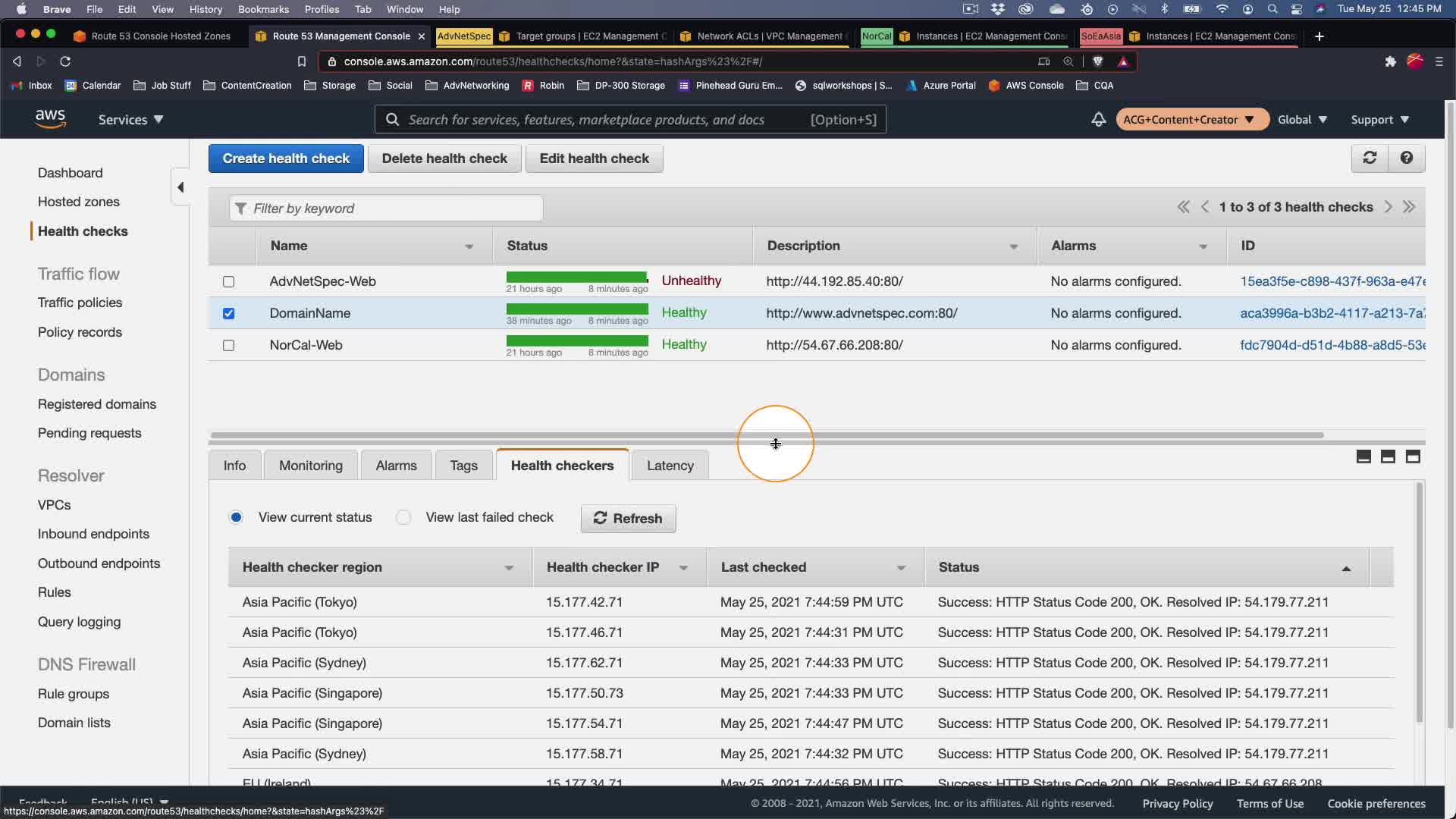The image size is (1456, 819).
Task: Minimize the details pane layout icon
Action: (1363, 457)
